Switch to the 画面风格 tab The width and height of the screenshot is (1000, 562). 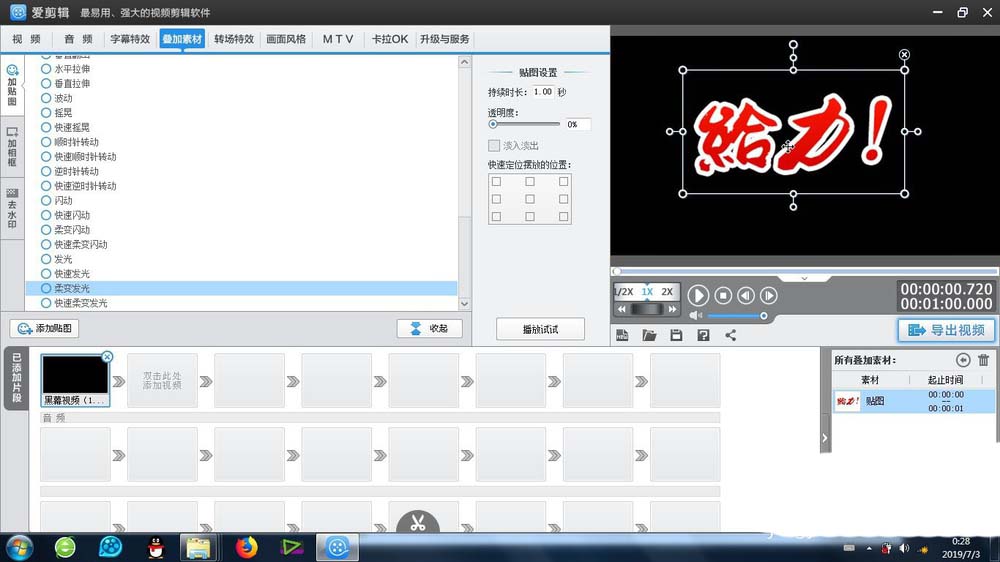click(x=286, y=39)
